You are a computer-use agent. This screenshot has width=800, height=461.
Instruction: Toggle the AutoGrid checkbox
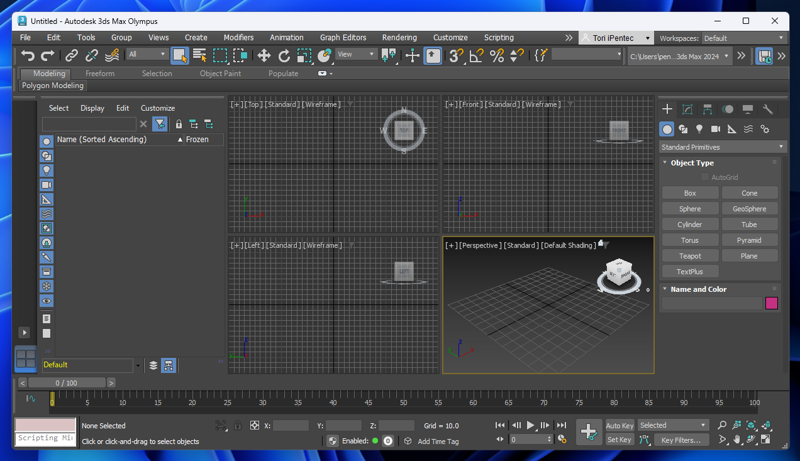pyautogui.click(x=705, y=177)
